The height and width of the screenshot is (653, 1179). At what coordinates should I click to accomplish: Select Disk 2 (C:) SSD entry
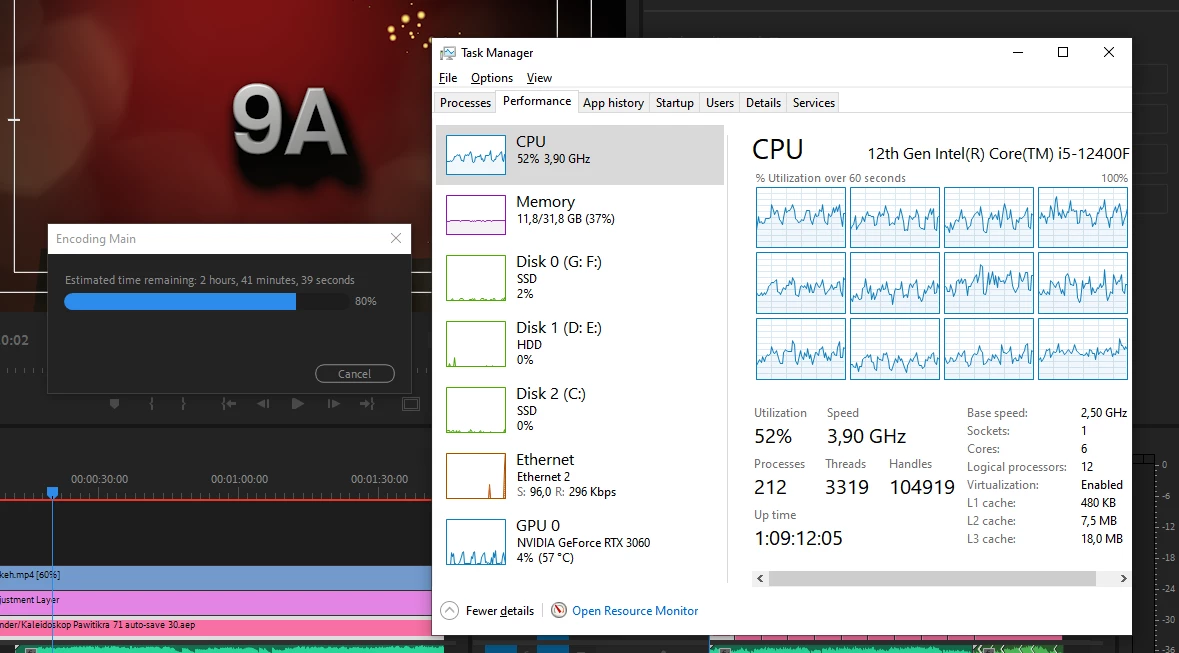pyautogui.click(x=580, y=410)
